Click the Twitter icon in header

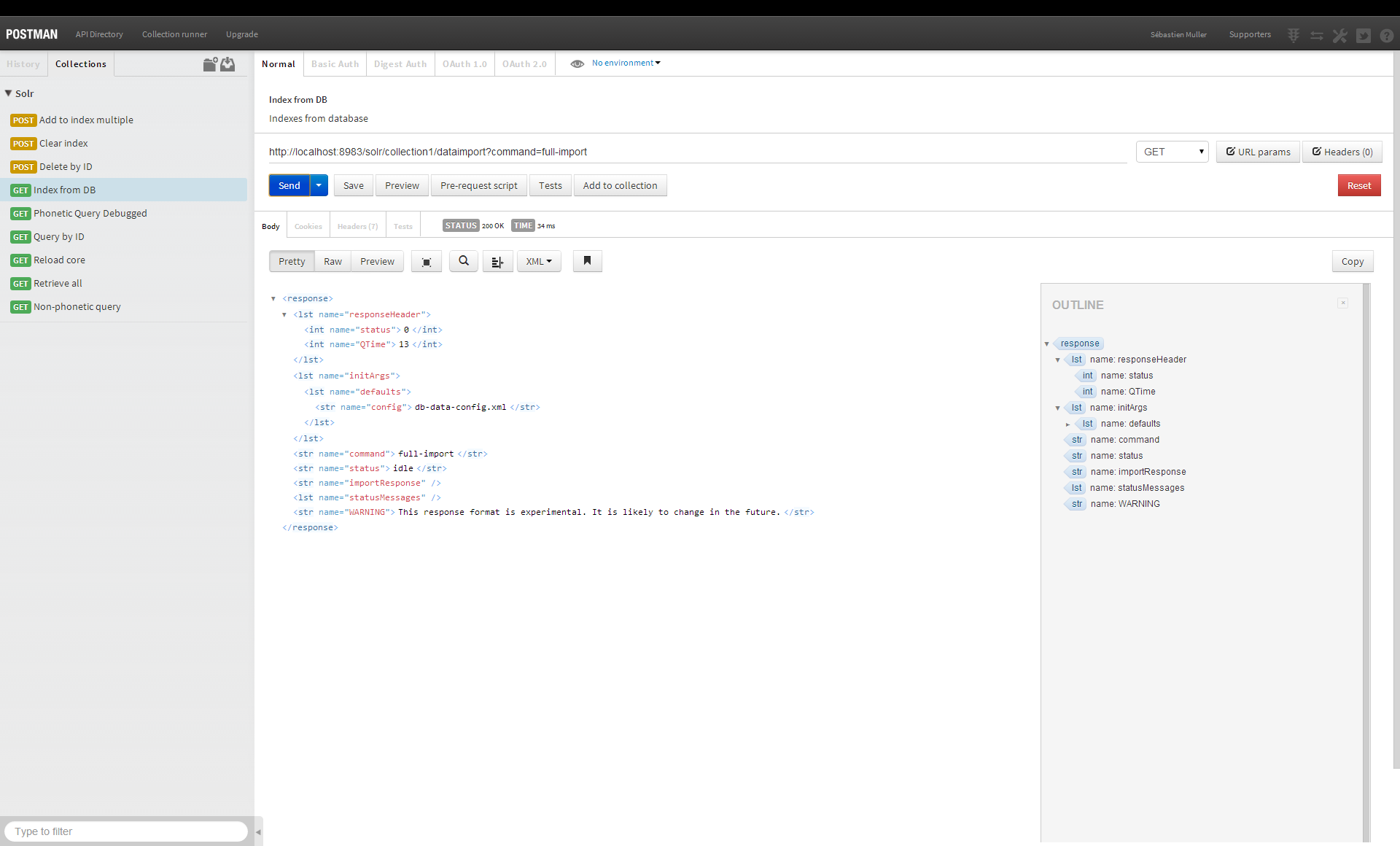(x=1364, y=35)
